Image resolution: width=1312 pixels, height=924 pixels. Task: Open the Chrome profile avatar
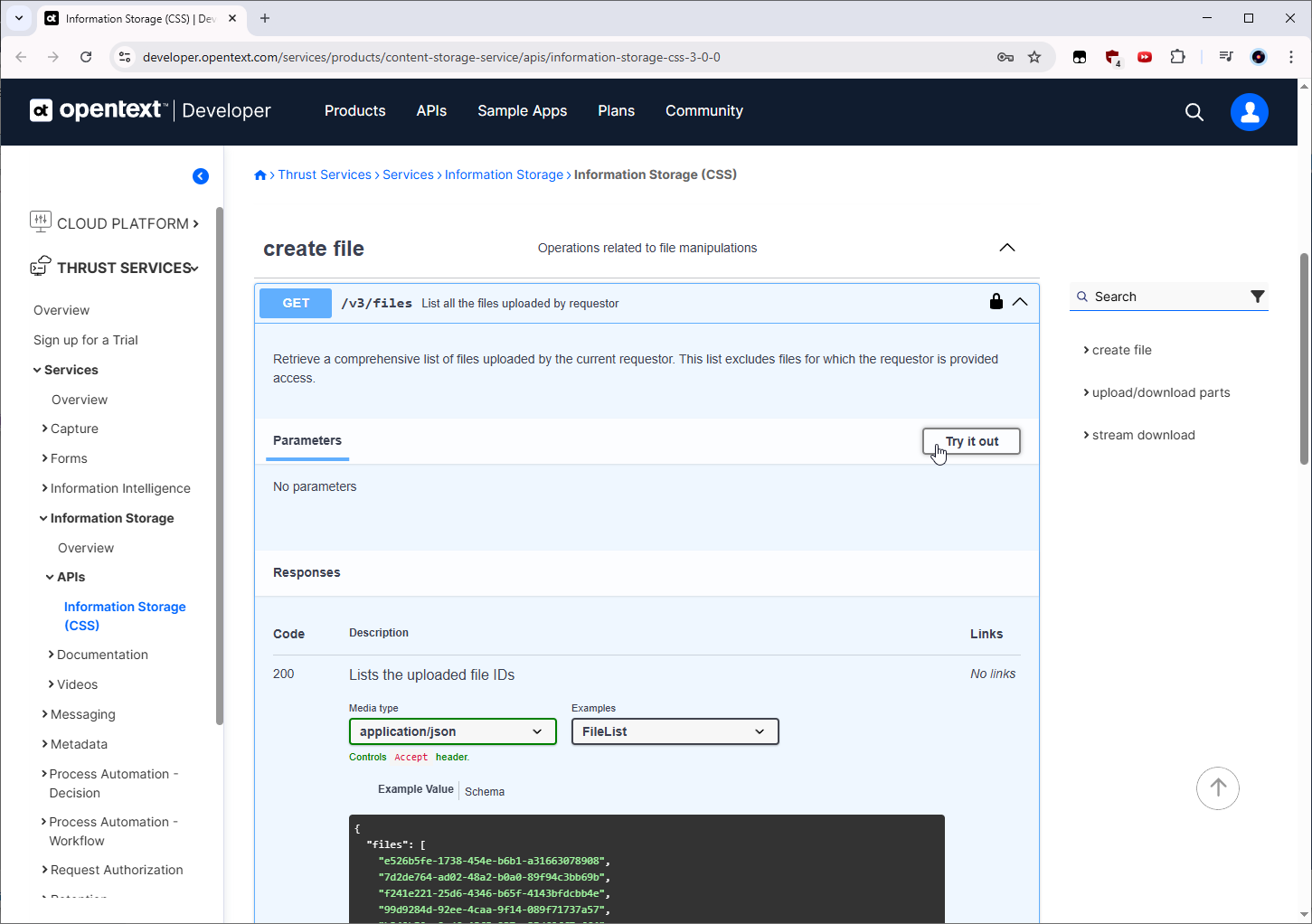(x=1259, y=57)
